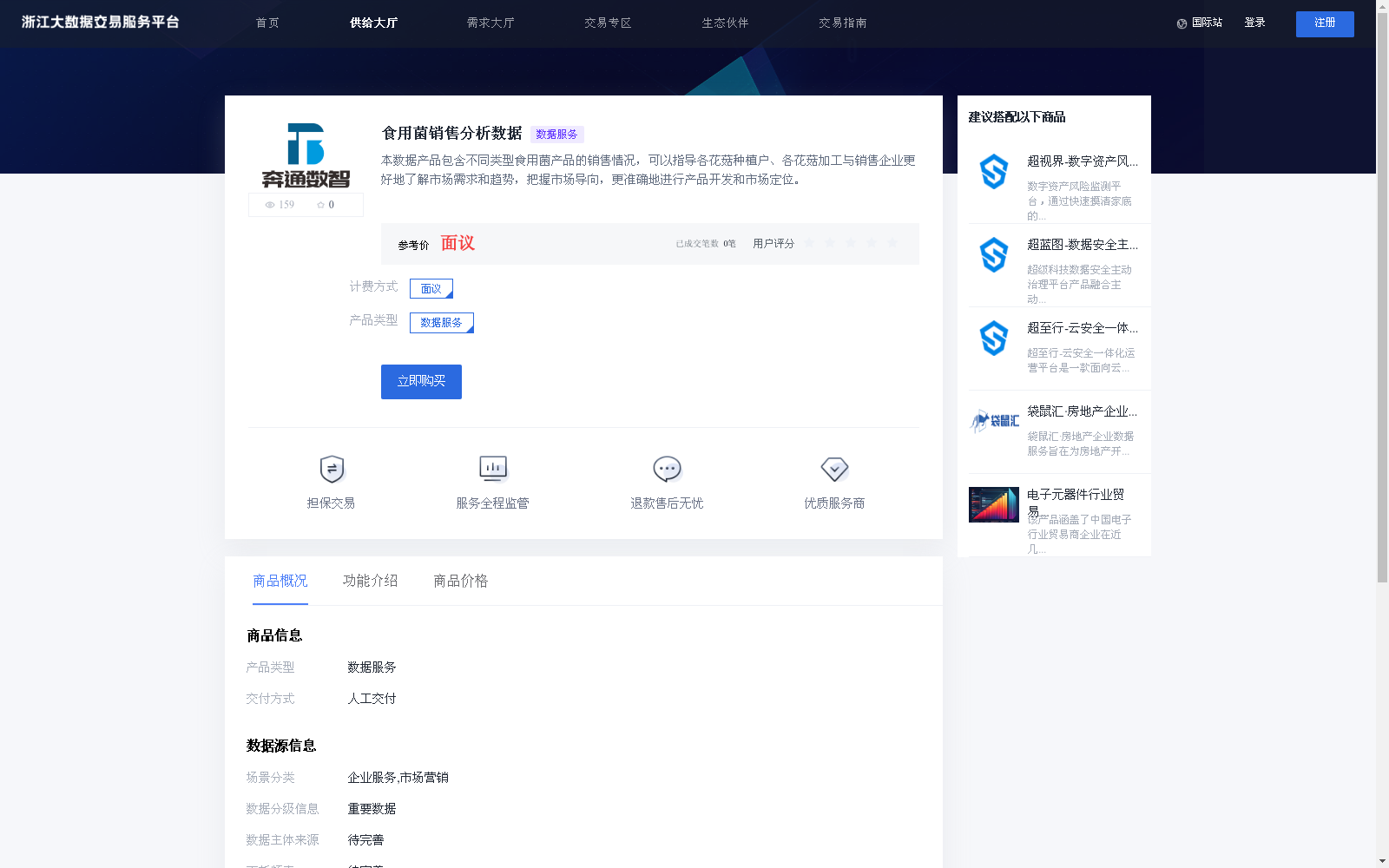Open 交易专区 in top navigation
1389x868 pixels.
pos(608,23)
